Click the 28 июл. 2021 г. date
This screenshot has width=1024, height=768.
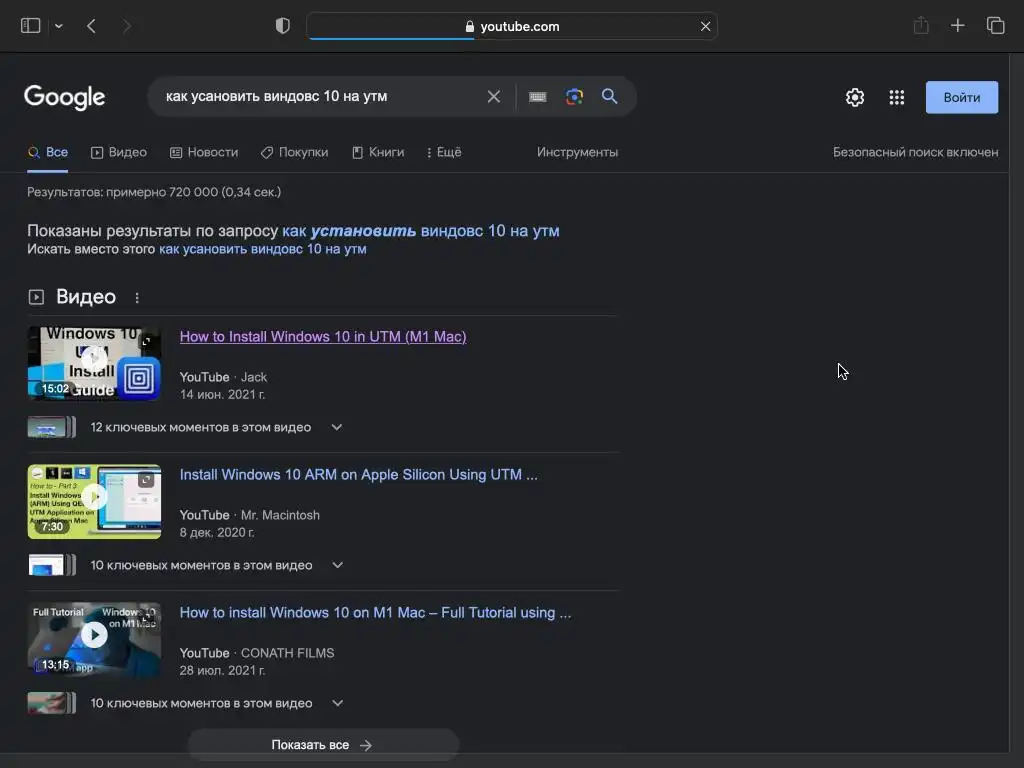(x=222, y=671)
